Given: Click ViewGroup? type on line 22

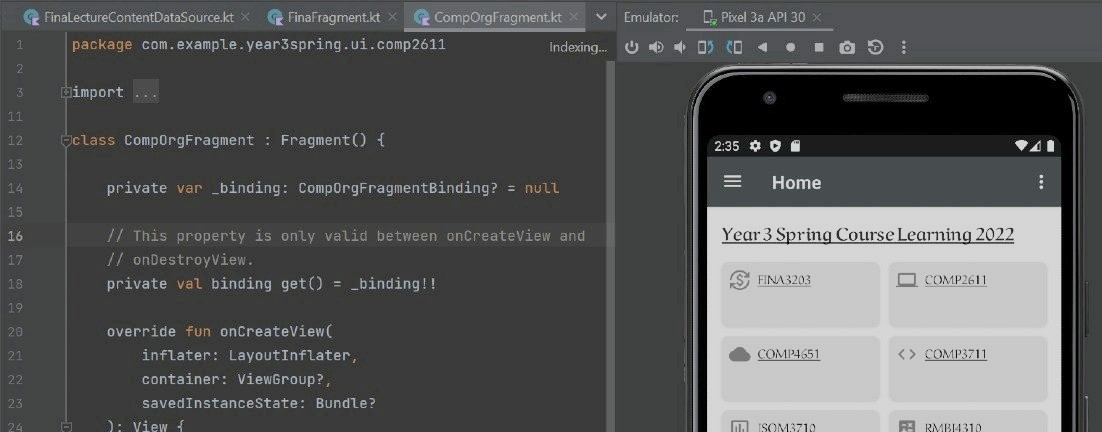Looking at the screenshot, I should click(x=281, y=379).
